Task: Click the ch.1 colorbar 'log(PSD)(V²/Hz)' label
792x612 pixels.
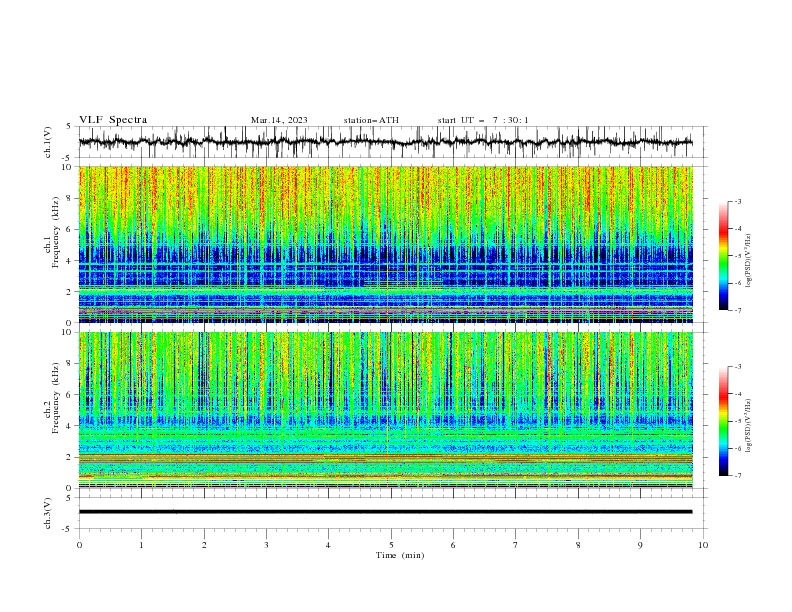Action: tap(749, 261)
